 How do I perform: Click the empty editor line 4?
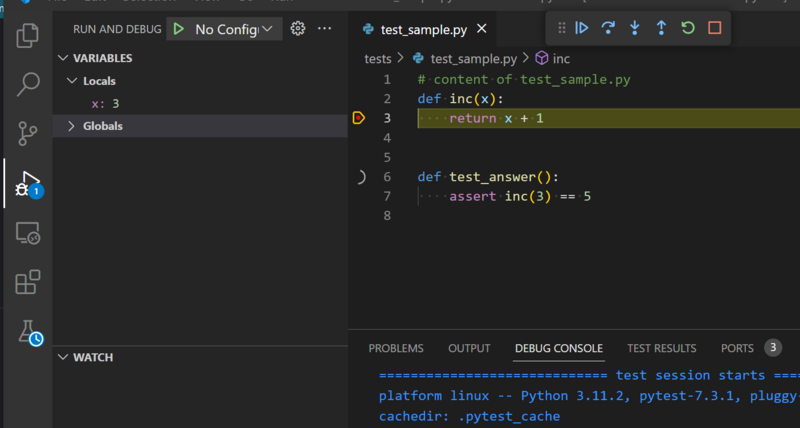(607, 138)
